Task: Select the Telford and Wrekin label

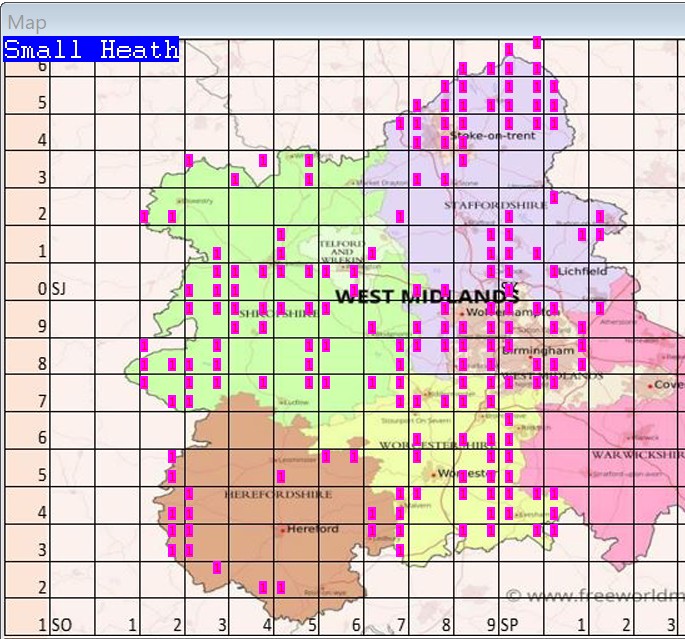Action: [x=340, y=251]
